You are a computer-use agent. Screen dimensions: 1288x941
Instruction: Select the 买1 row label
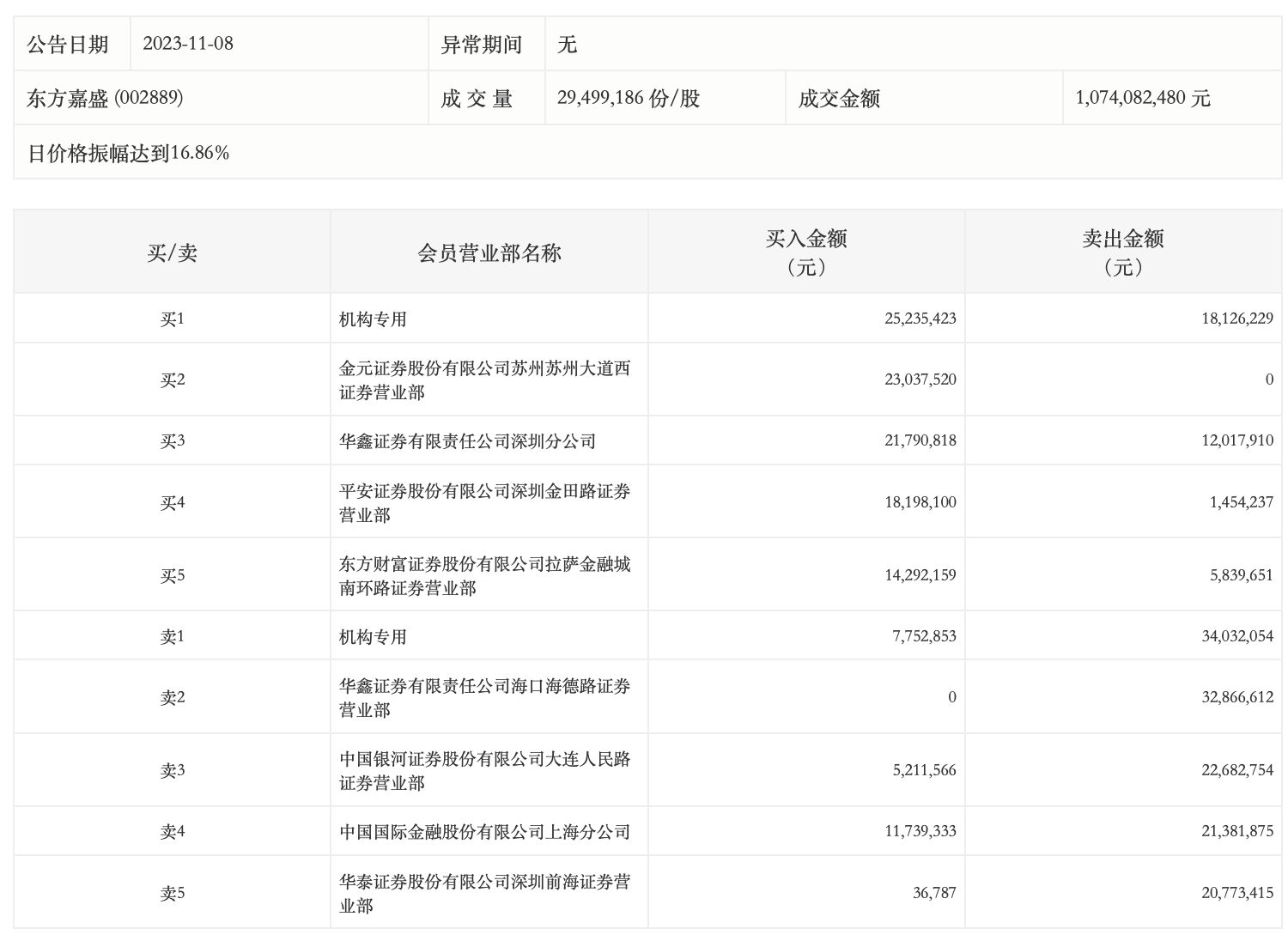pos(172,319)
